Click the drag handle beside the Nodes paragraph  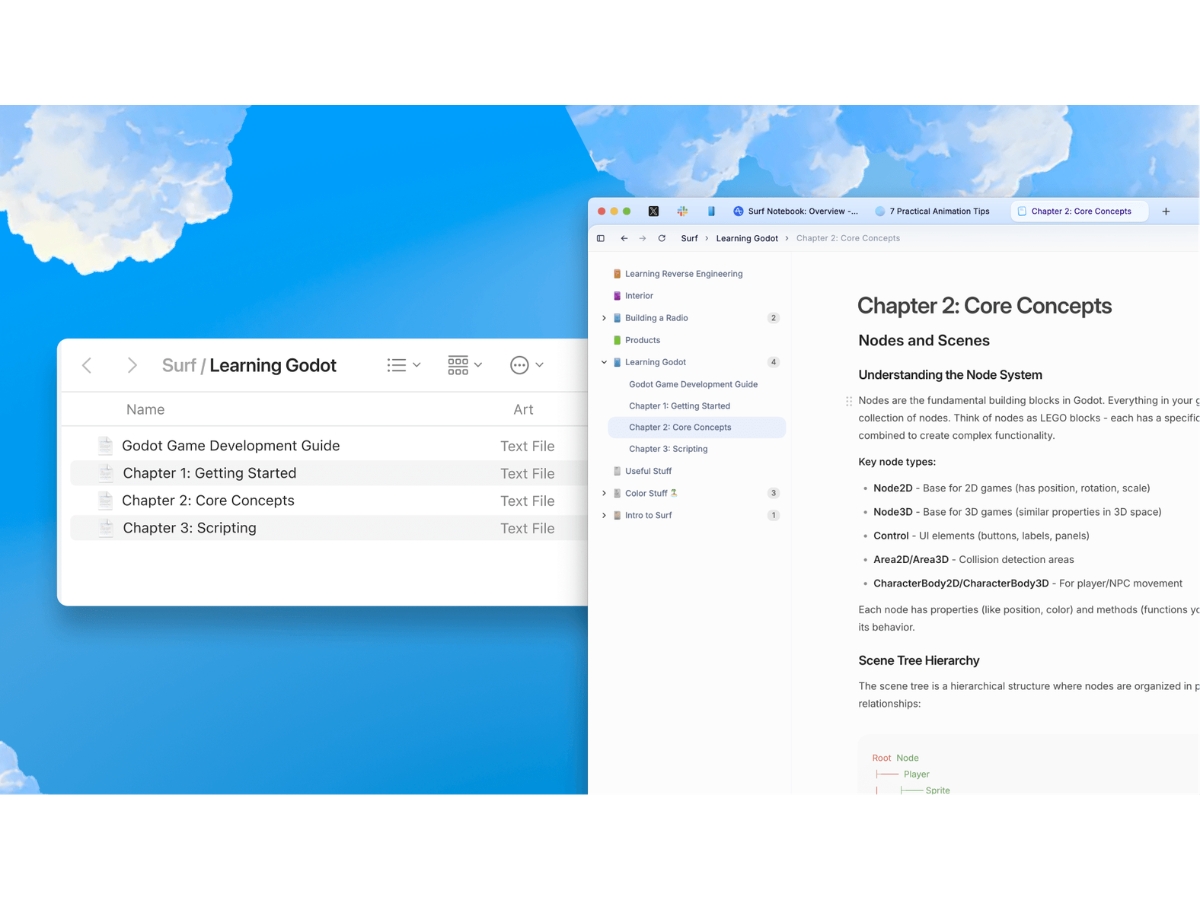coord(849,400)
